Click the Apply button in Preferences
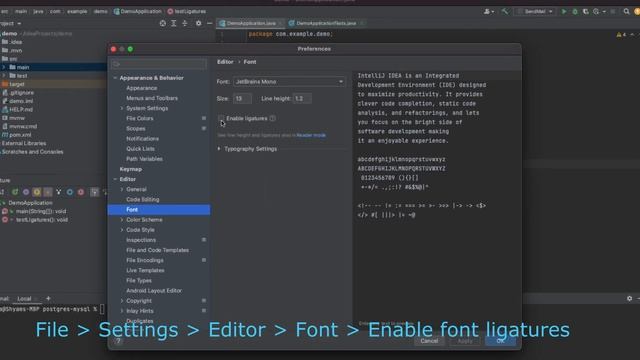Screen dimensions: 640x360 465,341
